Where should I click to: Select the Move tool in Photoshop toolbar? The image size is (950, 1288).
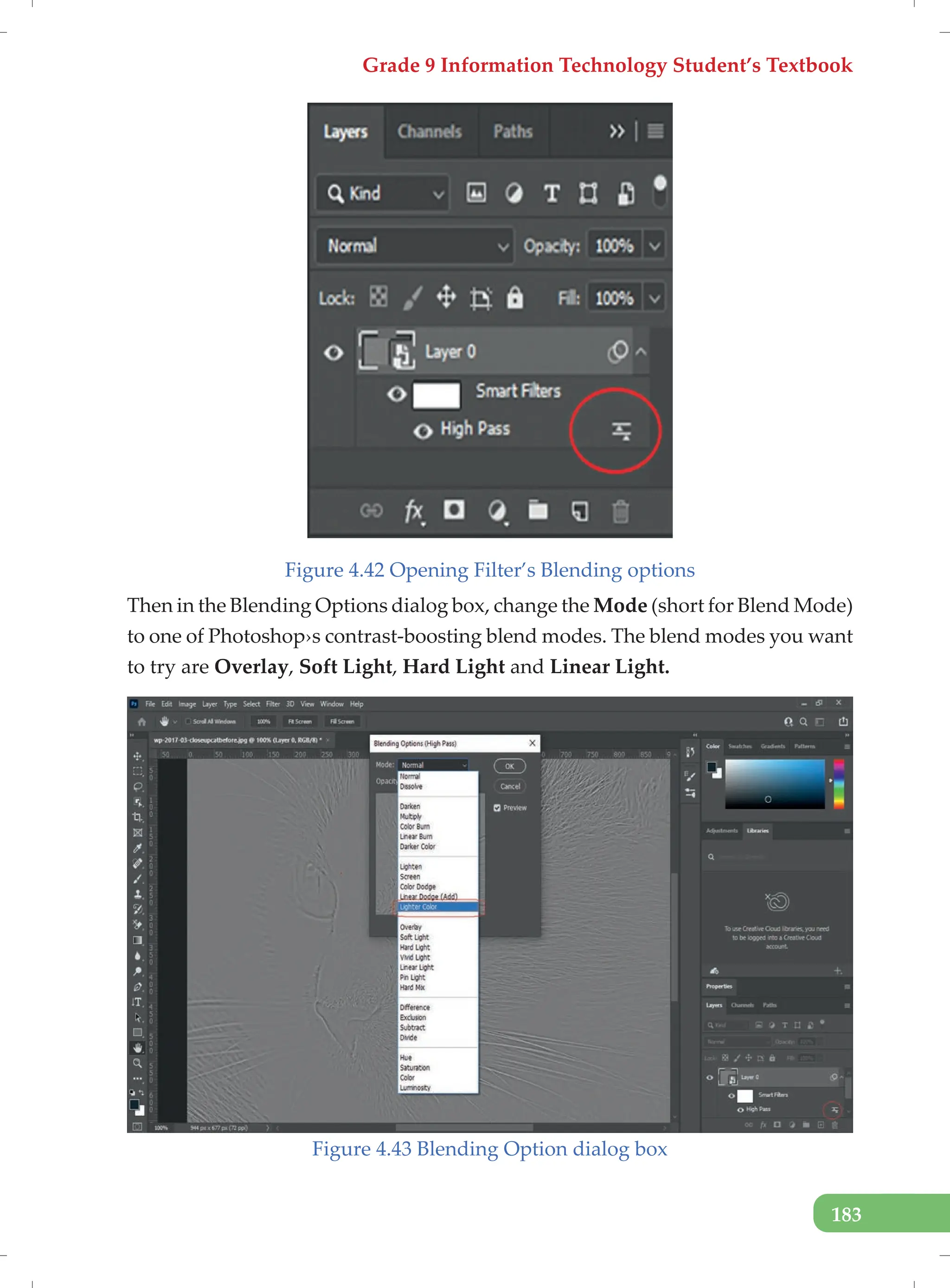137,756
